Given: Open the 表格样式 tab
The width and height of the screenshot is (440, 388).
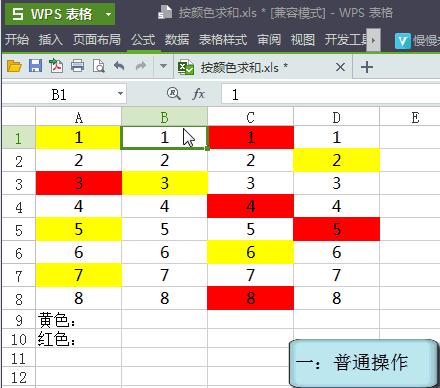Looking at the screenshot, I should coord(223,40).
